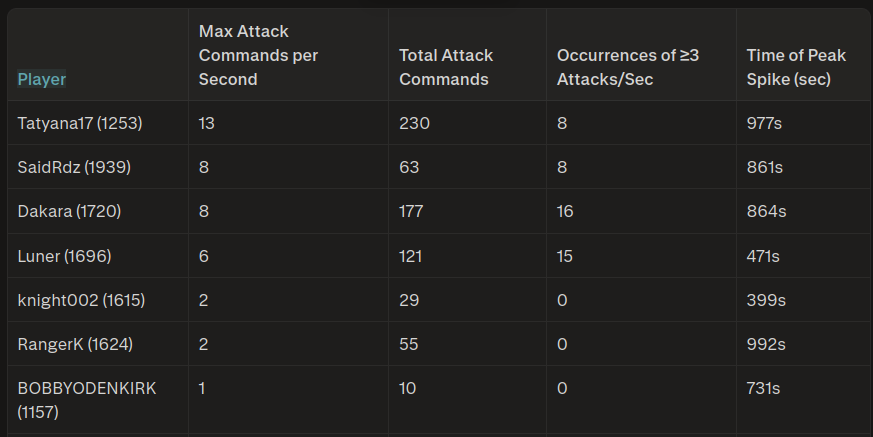
Task: Click the Dakara (1720) player cell
Action: (70, 211)
